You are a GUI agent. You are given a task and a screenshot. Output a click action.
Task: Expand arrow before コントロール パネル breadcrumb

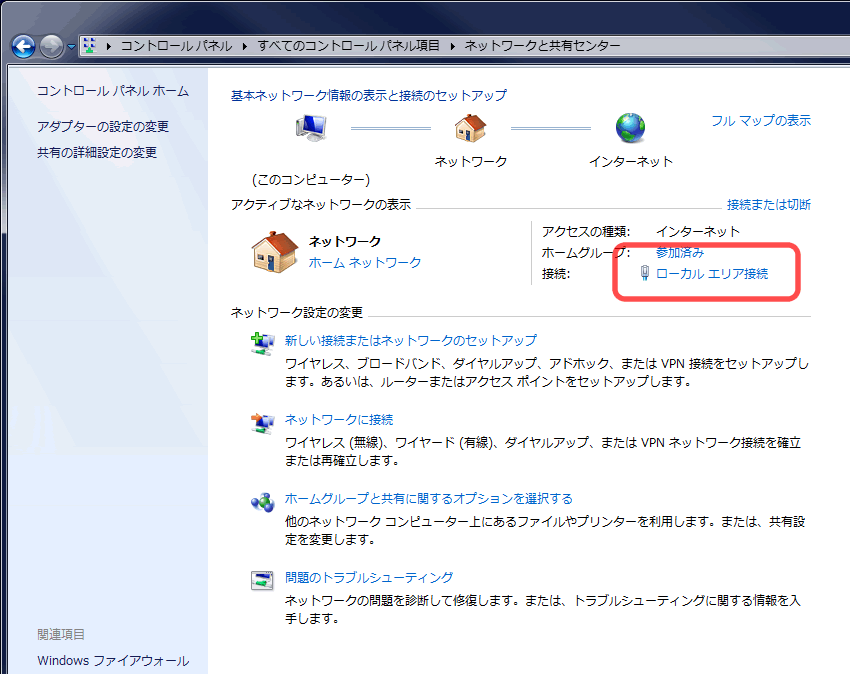[x=108, y=46]
